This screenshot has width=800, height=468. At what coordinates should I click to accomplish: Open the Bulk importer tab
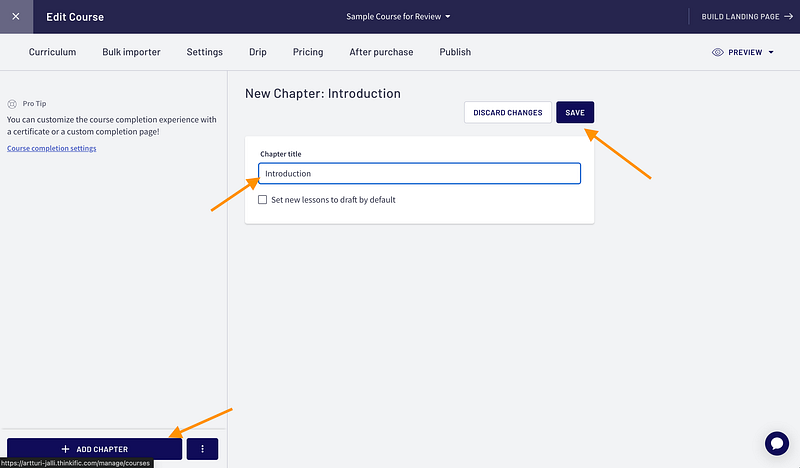click(x=131, y=52)
